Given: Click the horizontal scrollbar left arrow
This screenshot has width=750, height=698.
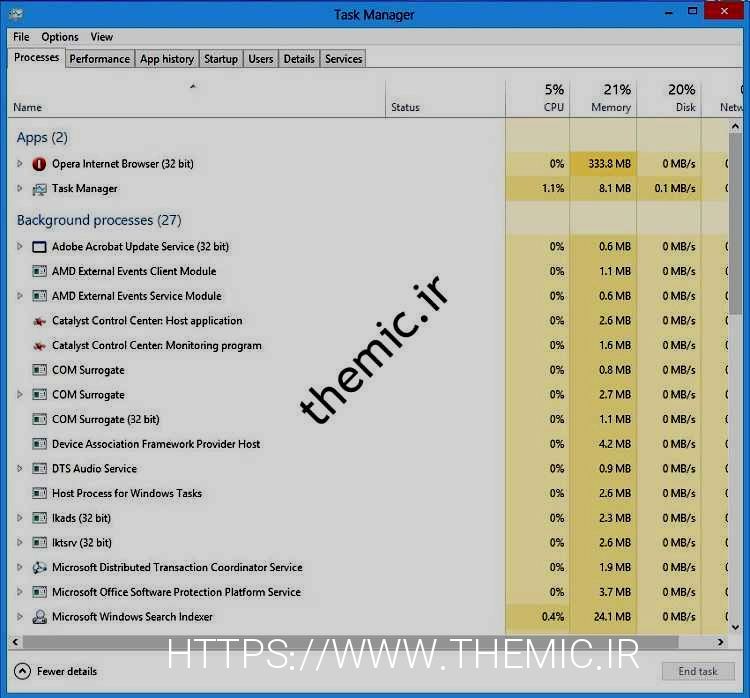Looking at the screenshot, I should coord(15,642).
